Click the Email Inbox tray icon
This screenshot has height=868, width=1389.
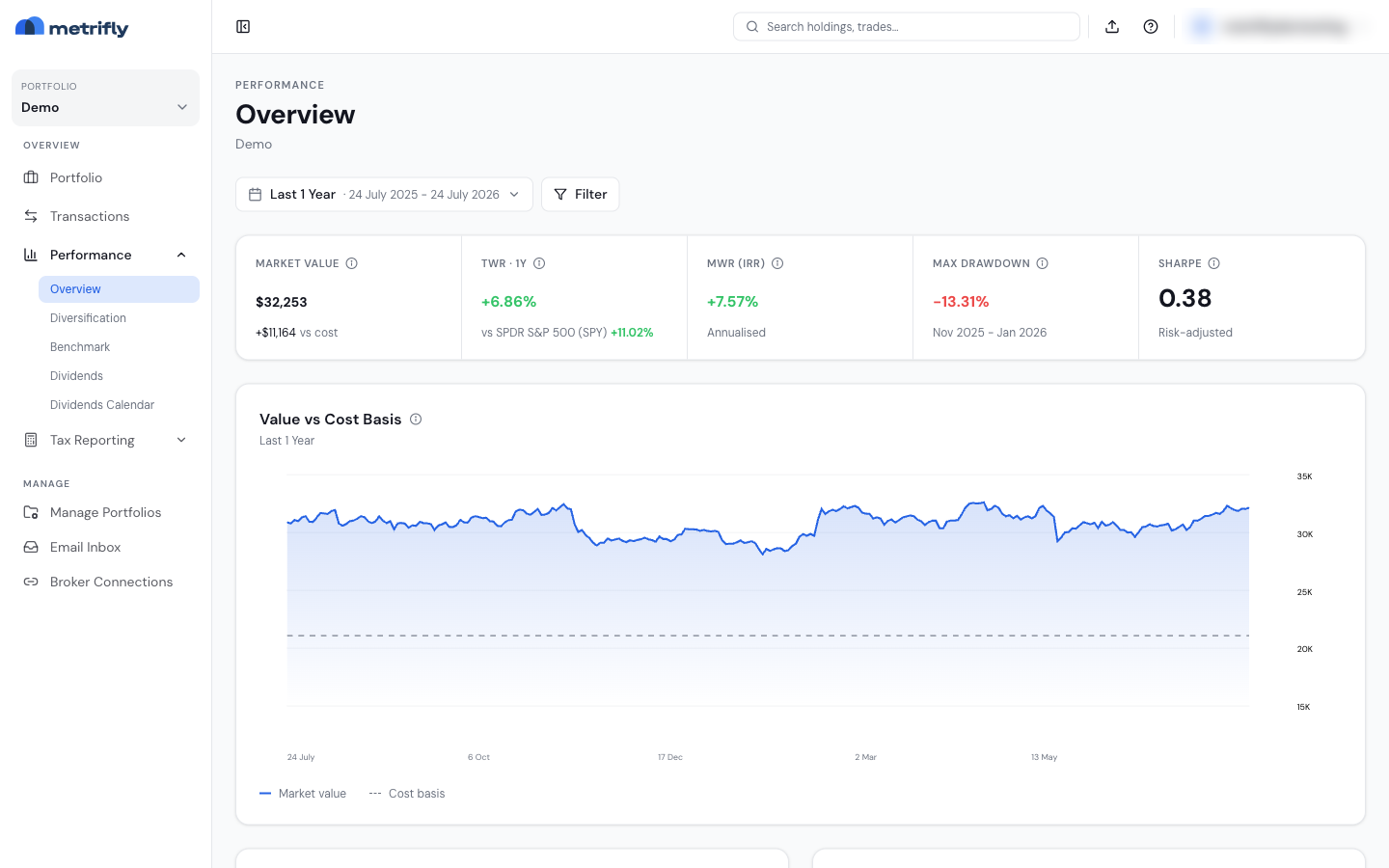pyautogui.click(x=31, y=547)
